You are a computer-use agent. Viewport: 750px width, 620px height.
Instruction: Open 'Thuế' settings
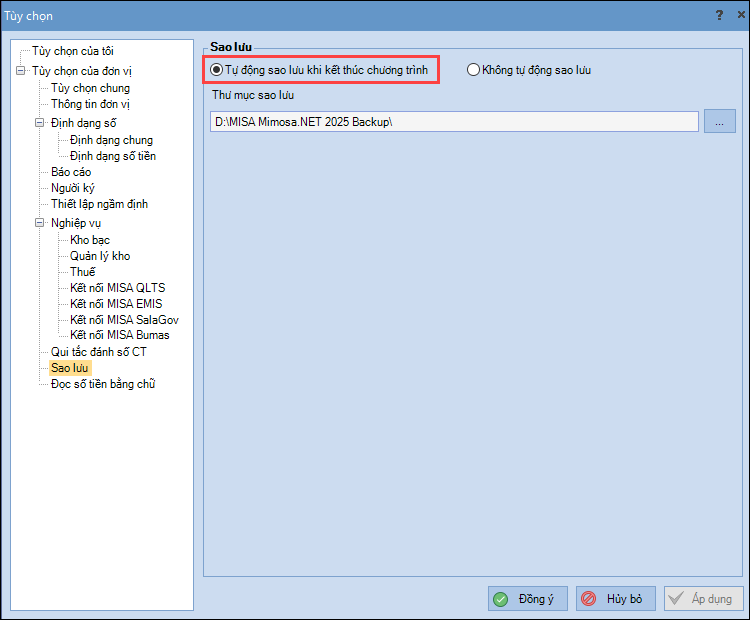[x=83, y=272]
